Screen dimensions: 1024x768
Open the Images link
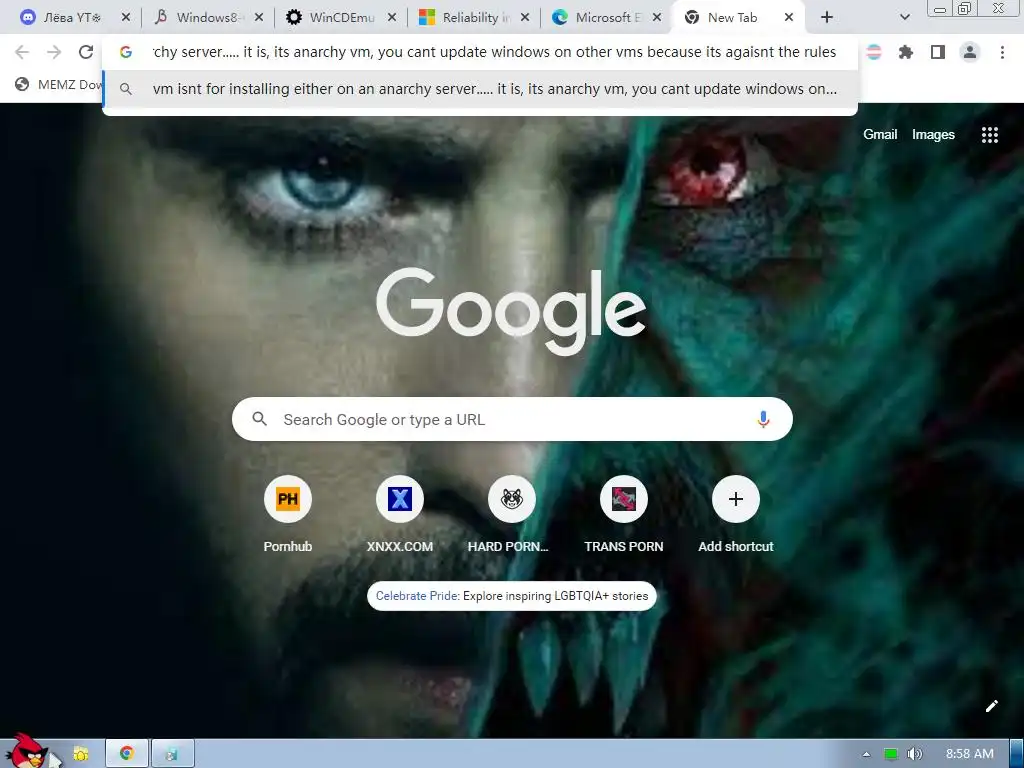point(933,135)
